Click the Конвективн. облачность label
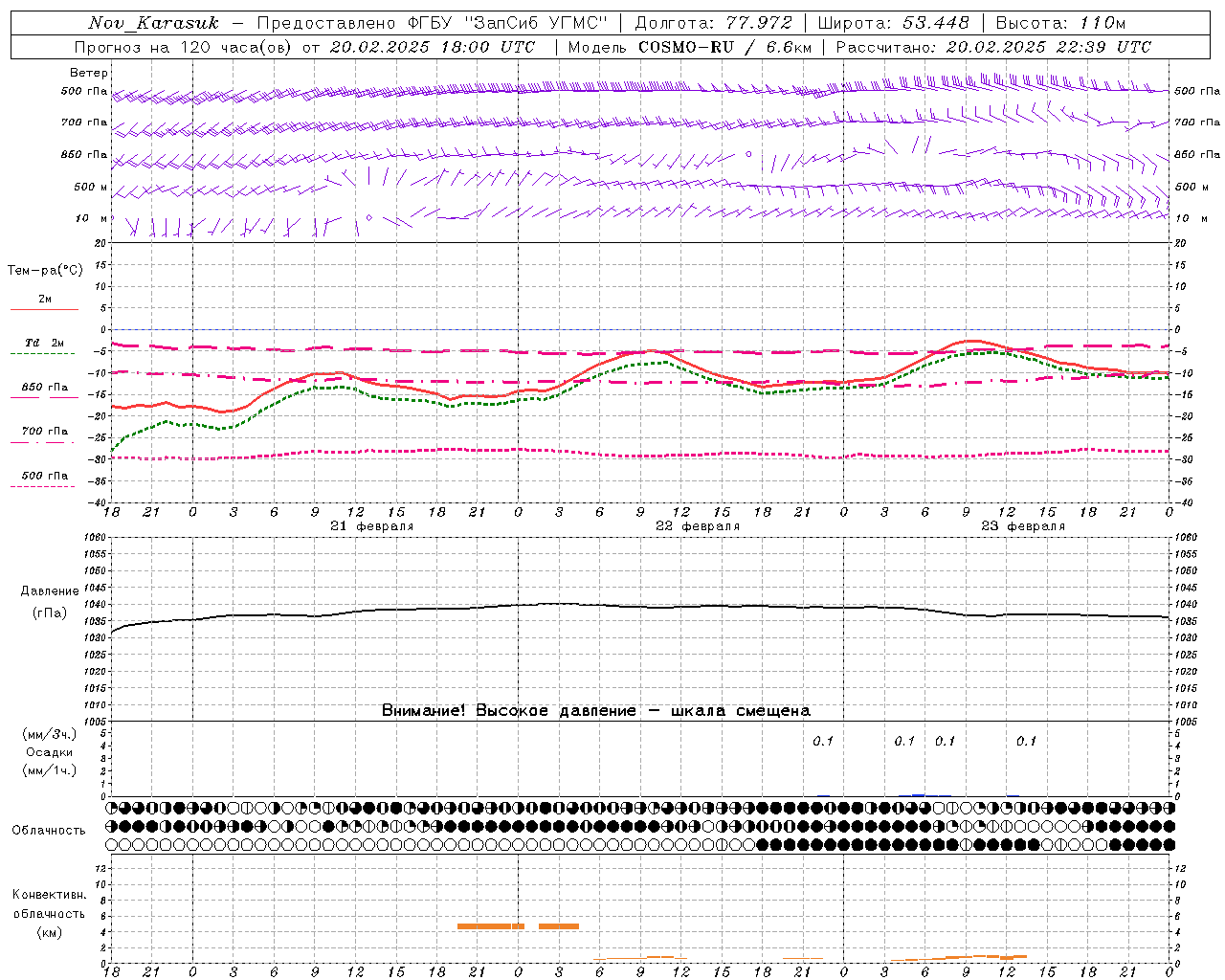 (x=49, y=904)
